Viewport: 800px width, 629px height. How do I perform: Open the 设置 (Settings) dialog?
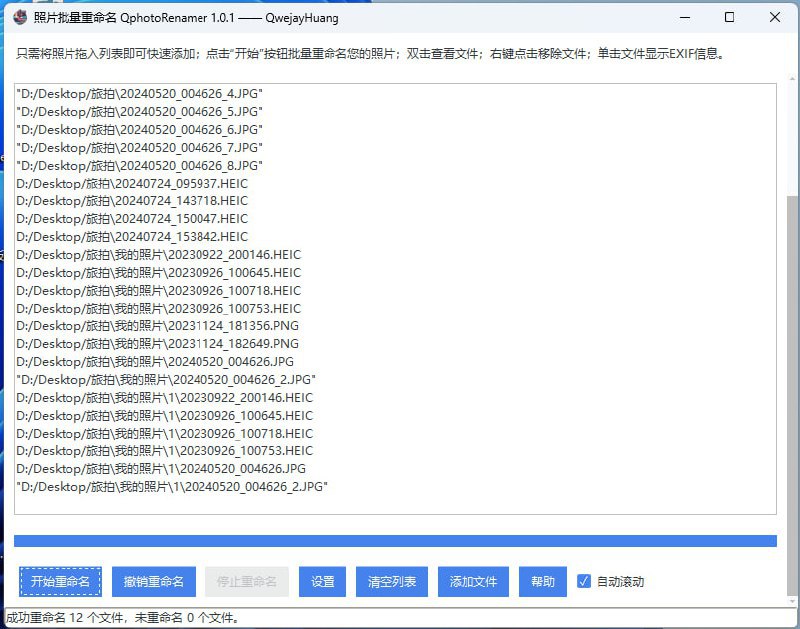coord(322,581)
